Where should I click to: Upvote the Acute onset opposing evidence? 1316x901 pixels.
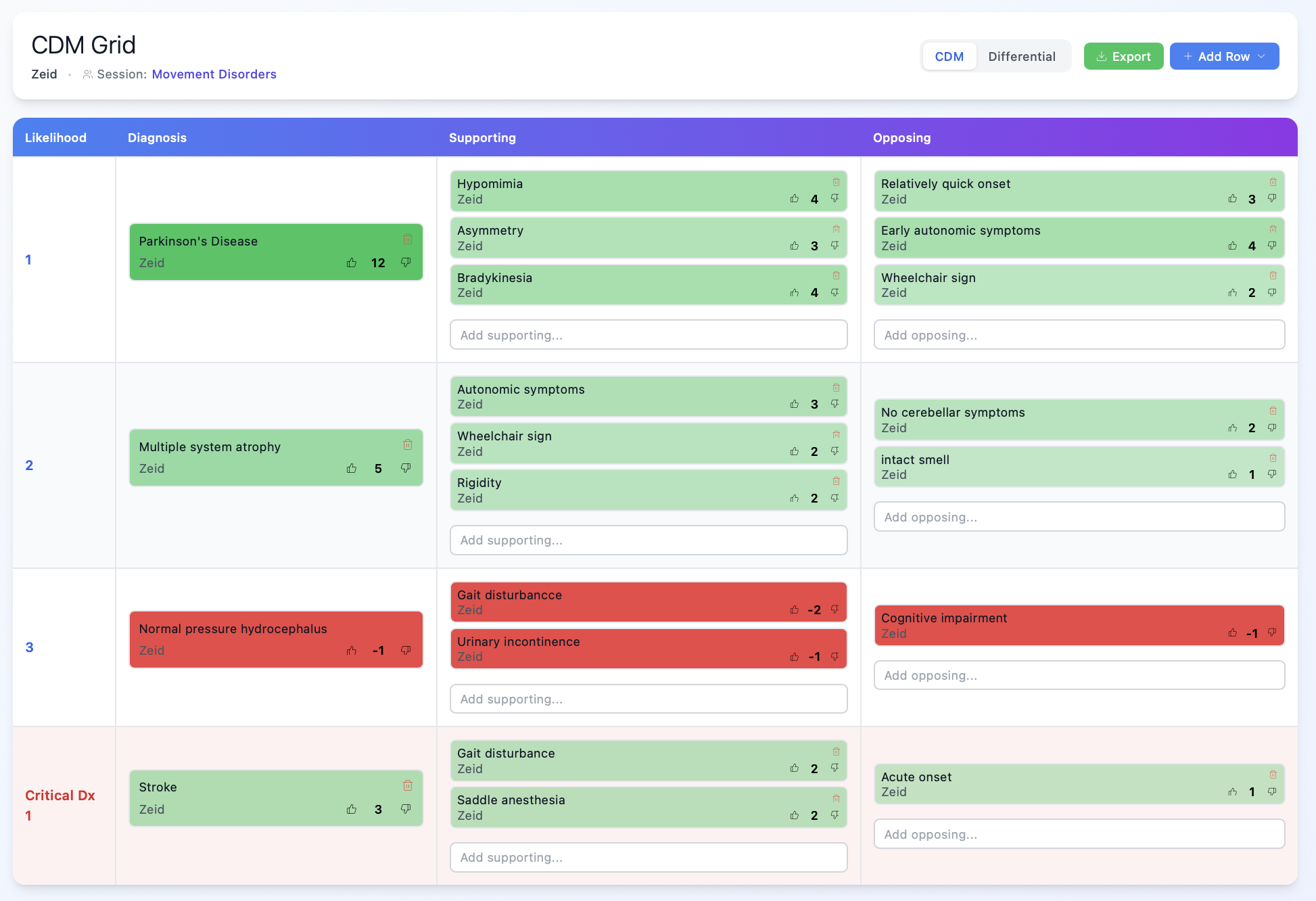(1232, 792)
